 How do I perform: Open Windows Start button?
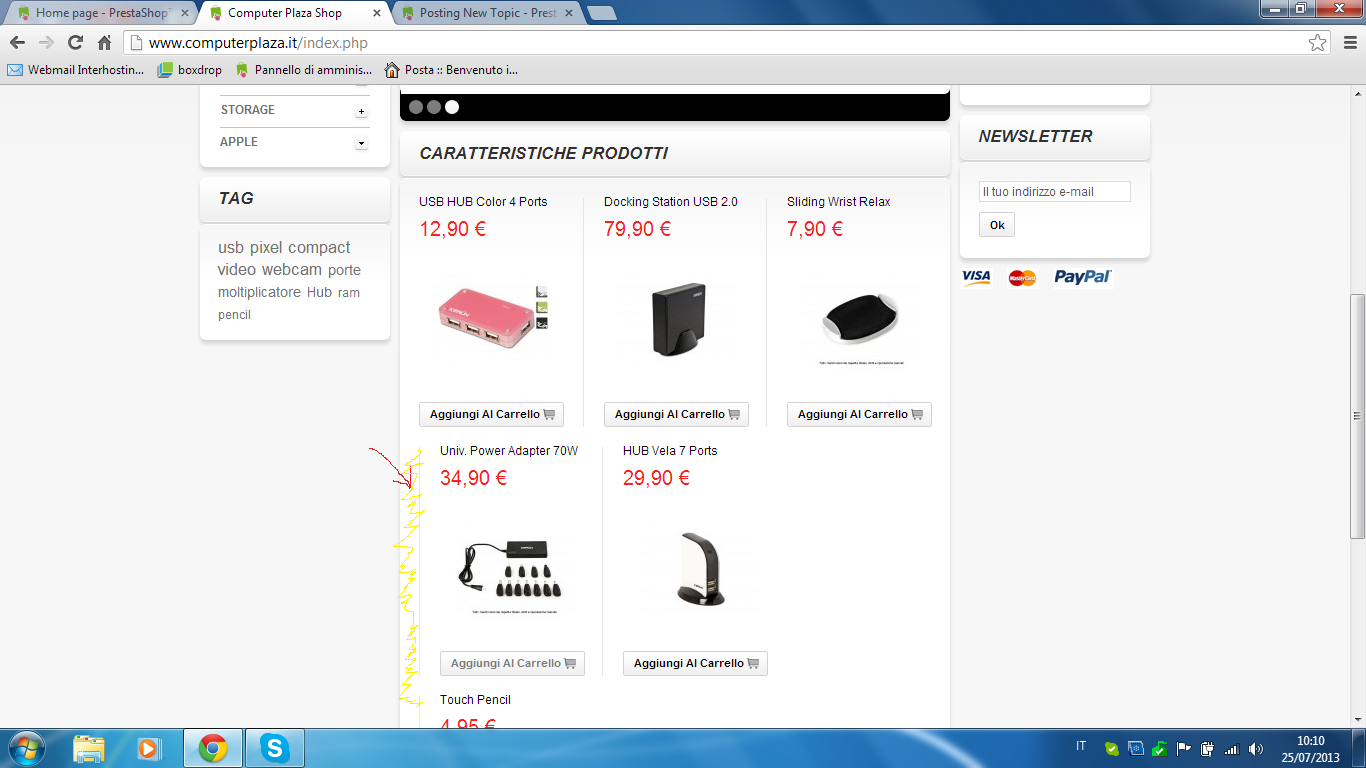(x=25, y=748)
